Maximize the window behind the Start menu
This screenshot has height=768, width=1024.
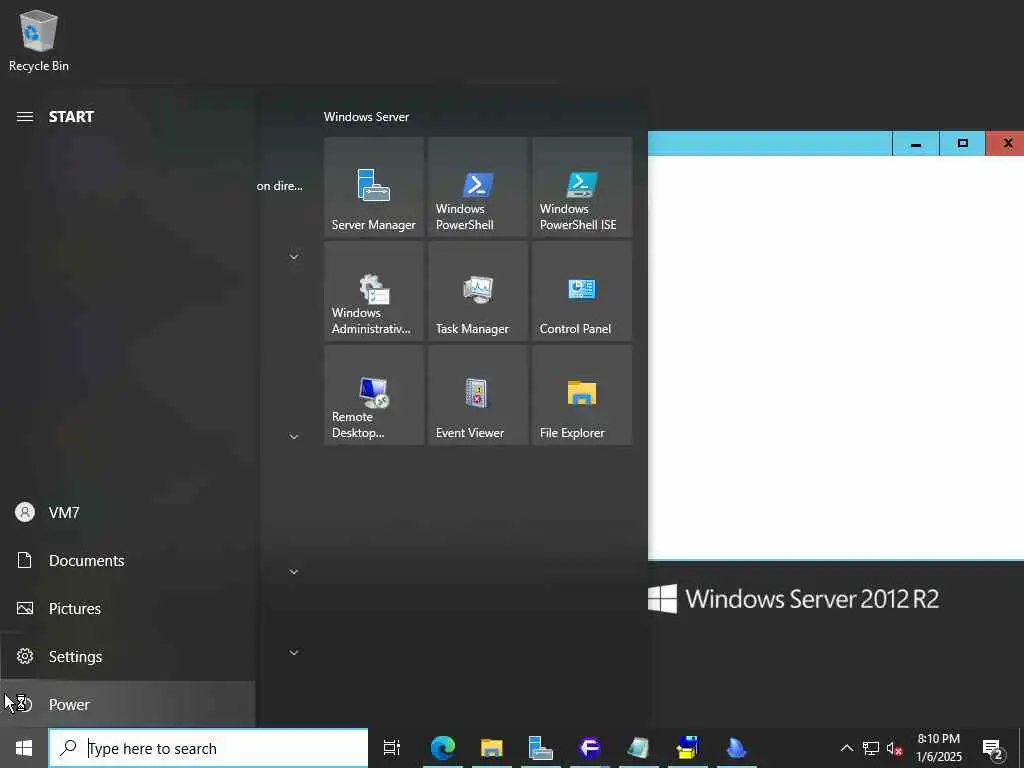tap(962, 144)
